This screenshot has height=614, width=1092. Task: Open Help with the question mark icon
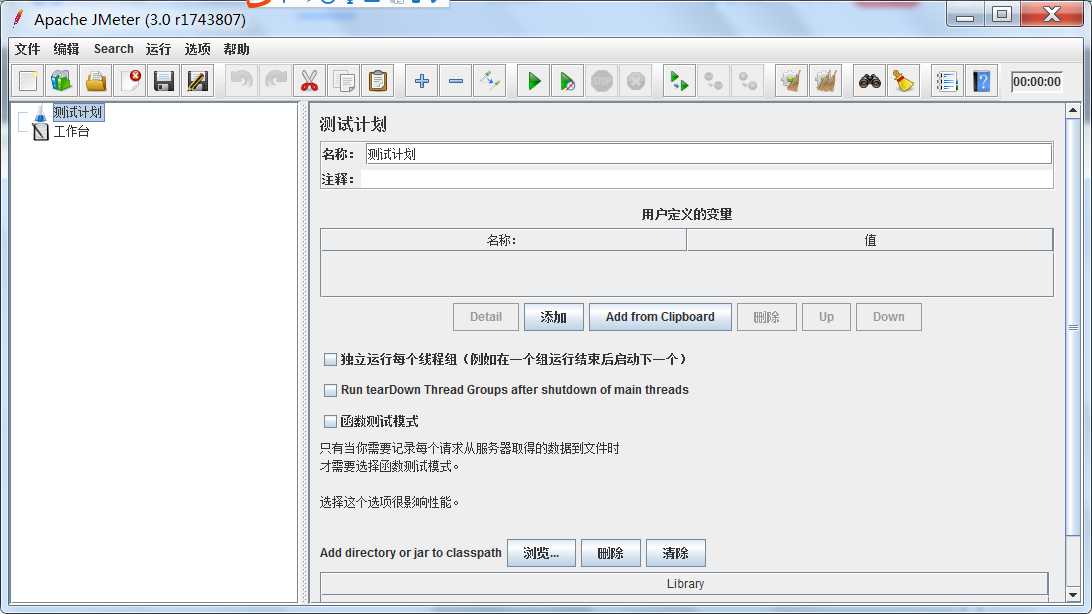point(981,81)
